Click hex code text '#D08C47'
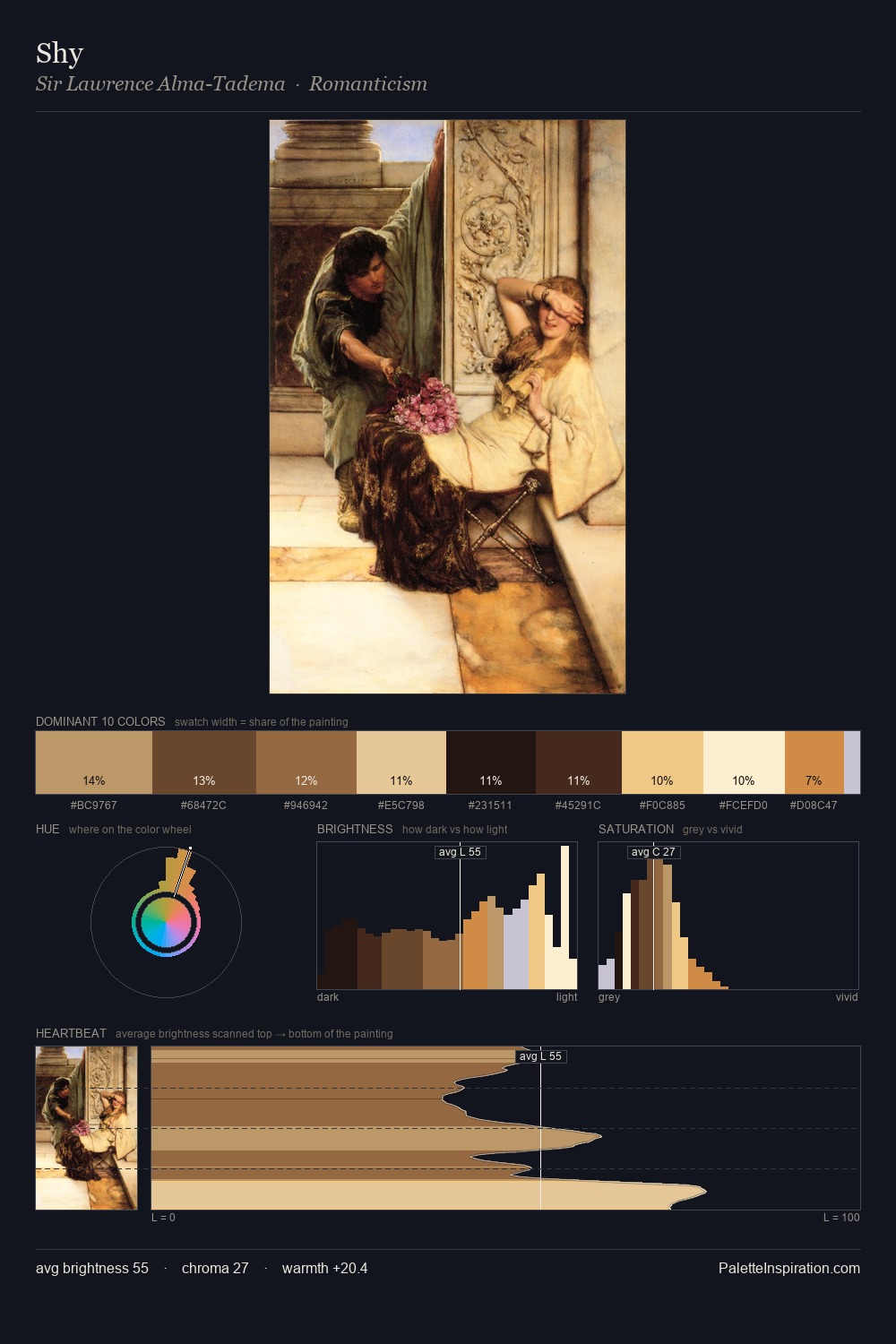The image size is (896, 1344). [x=814, y=805]
